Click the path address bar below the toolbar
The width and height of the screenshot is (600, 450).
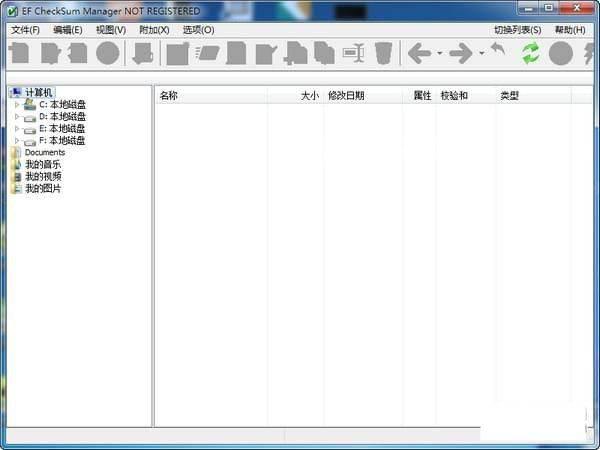[300, 78]
